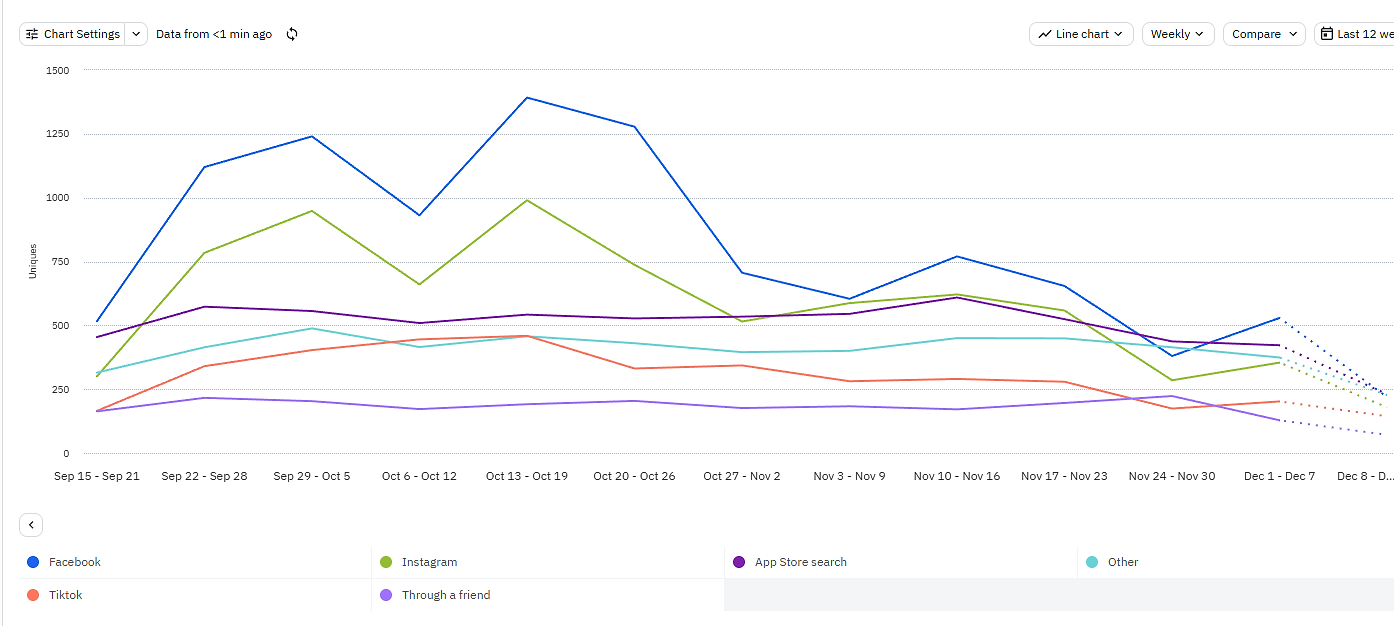Click the Facebook line point at Dec 1 - Dec 7
This screenshot has width=1394, height=626.
(1279, 318)
